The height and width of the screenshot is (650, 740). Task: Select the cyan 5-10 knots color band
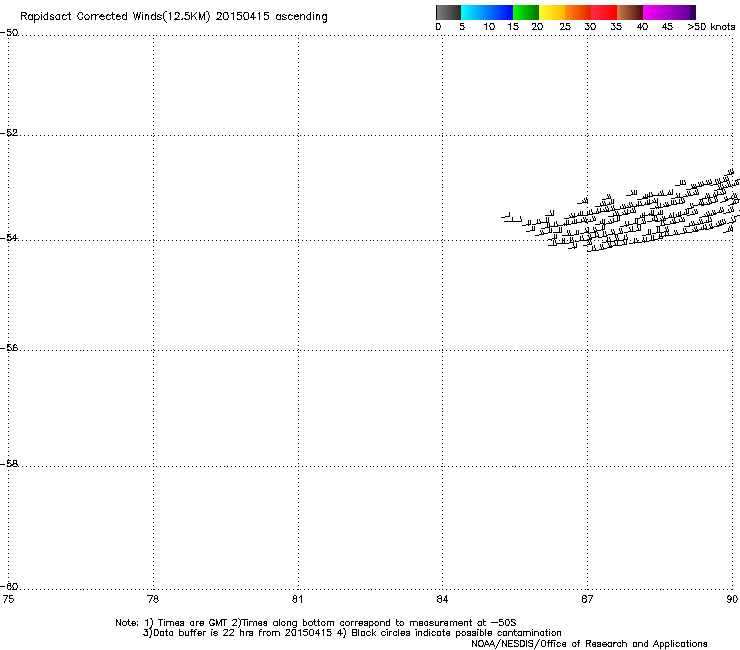(x=474, y=12)
